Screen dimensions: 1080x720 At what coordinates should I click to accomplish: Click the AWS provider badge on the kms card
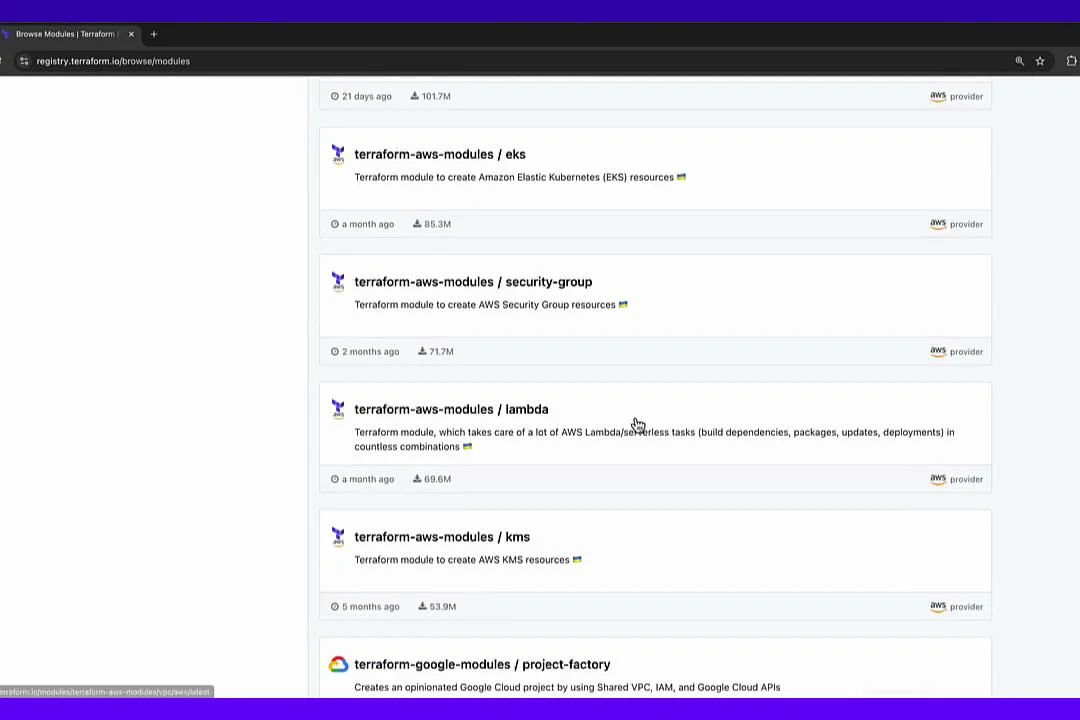pos(956,606)
